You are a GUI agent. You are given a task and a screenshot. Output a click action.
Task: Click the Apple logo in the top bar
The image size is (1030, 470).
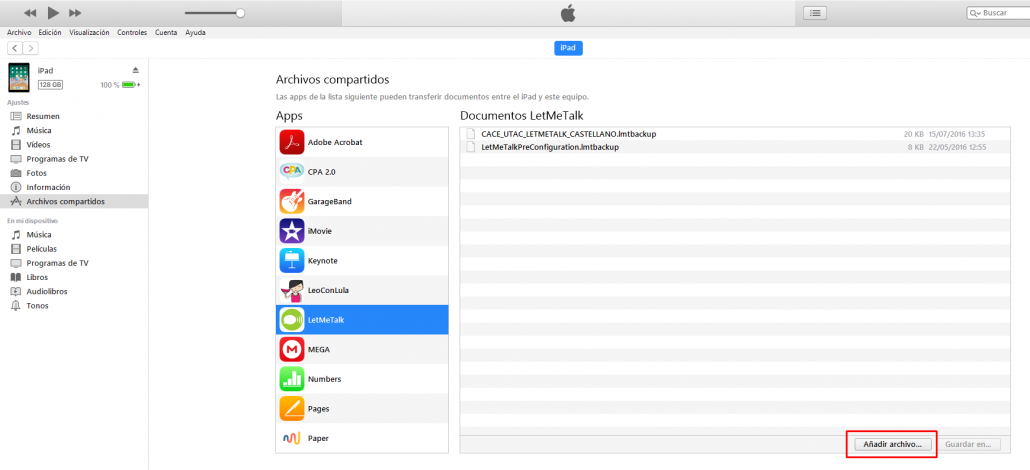(x=568, y=13)
